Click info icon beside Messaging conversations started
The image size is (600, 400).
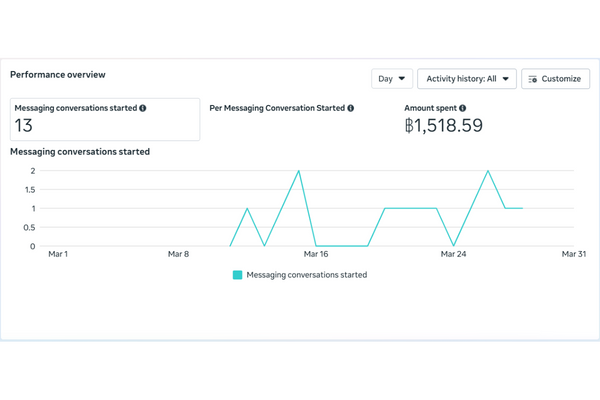(143, 108)
